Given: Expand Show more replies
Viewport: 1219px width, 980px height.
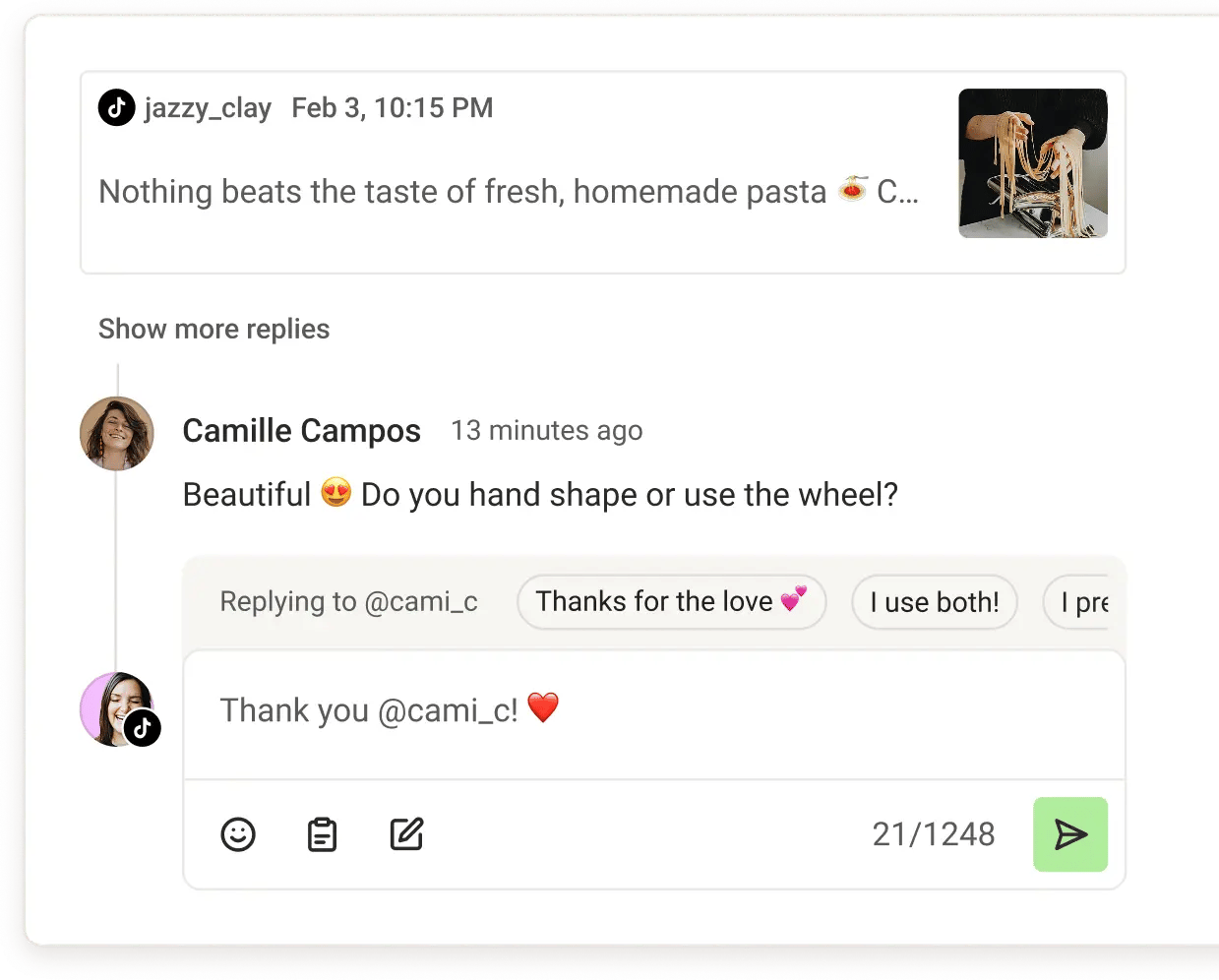Looking at the screenshot, I should pyautogui.click(x=213, y=329).
